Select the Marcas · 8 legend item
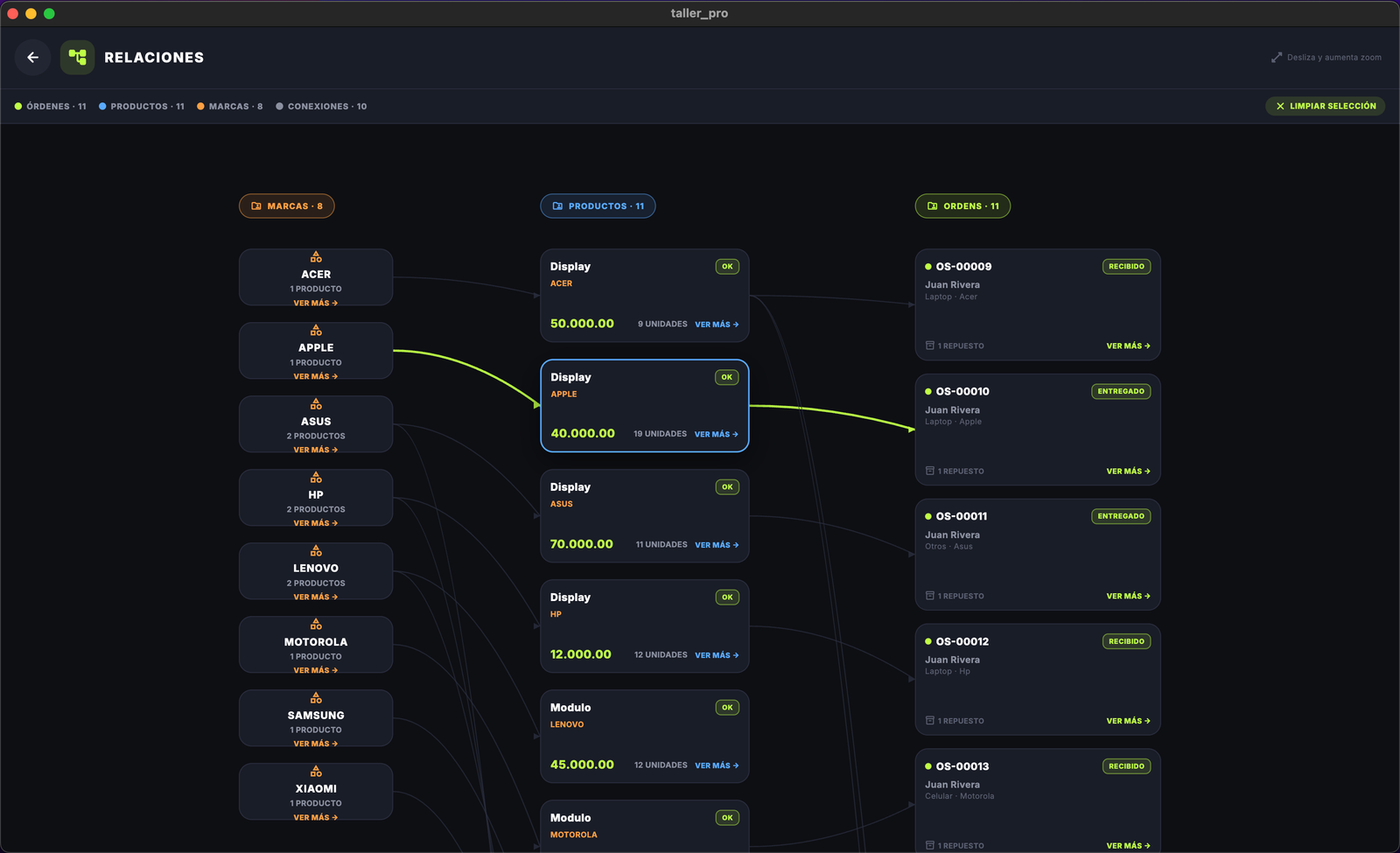This screenshot has height=853, width=1400. point(230,107)
